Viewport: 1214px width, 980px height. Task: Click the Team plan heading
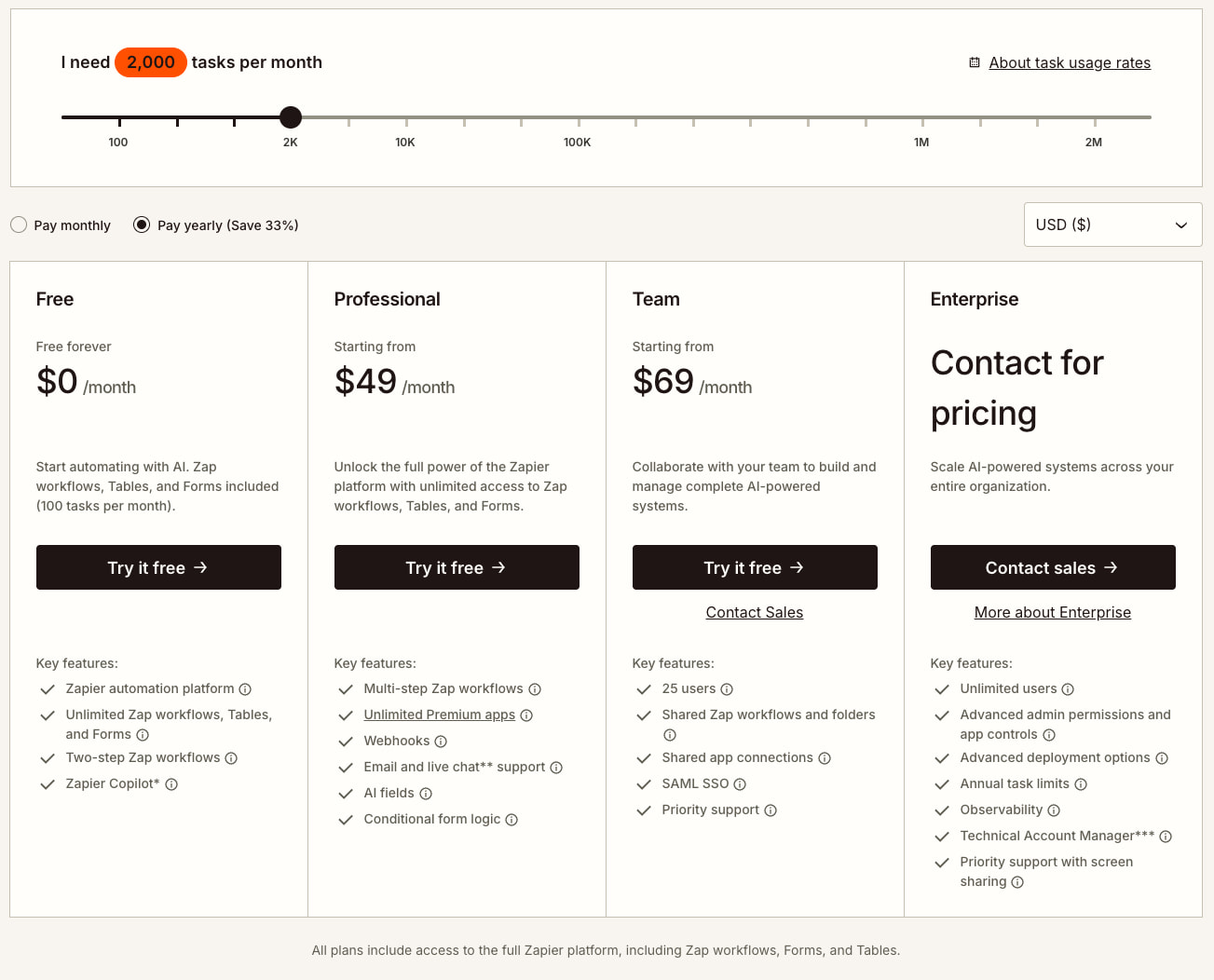(x=656, y=299)
